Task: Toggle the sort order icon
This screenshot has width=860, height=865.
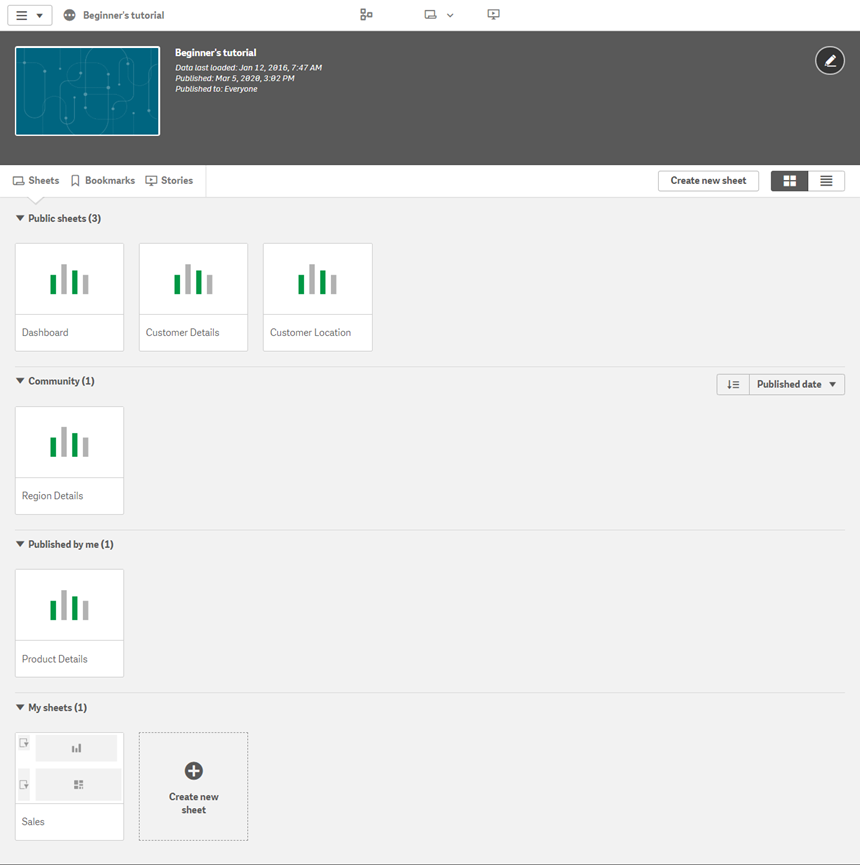Action: click(733, 384)
